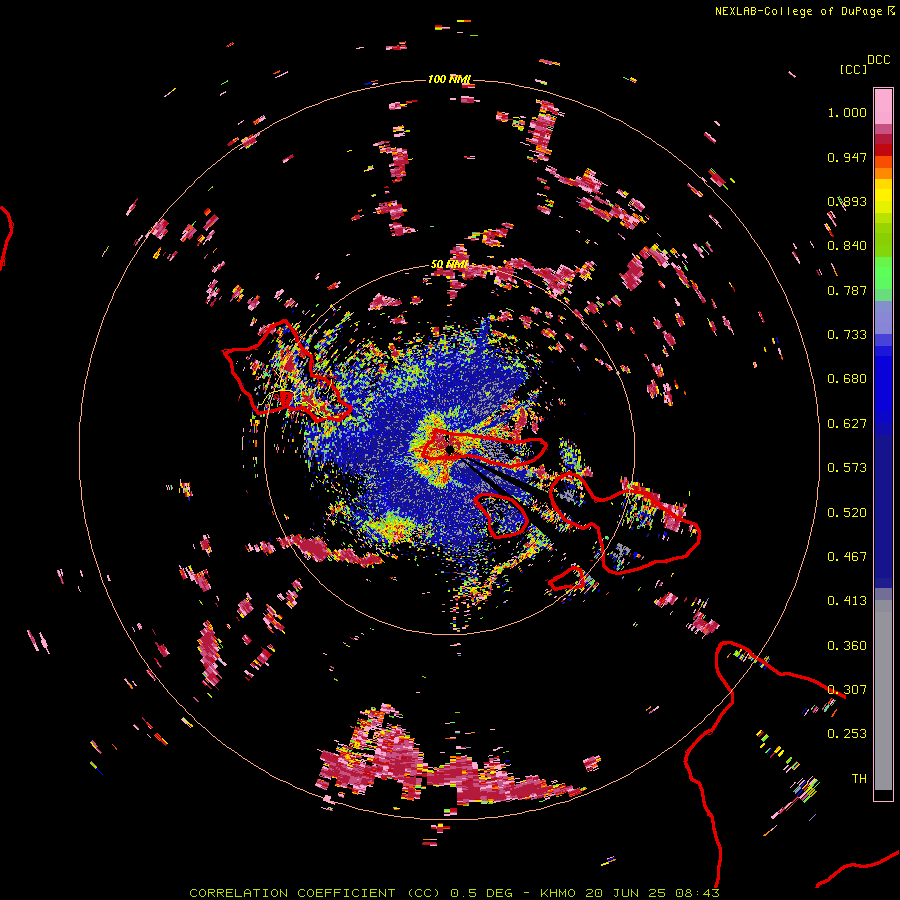Click the 50 NMI range ring label

449,265
